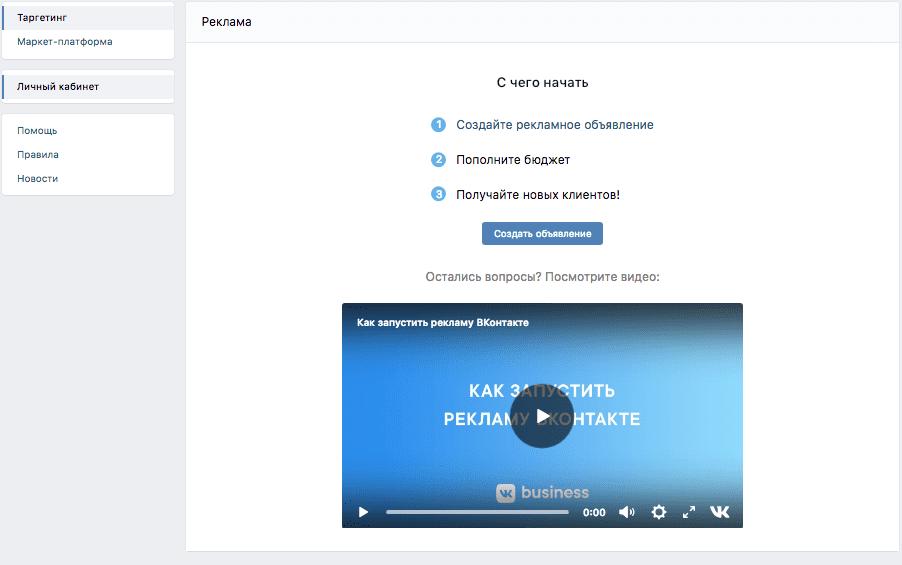Seek on the video progress bar
Image resolution: width=902 pixels, height=565 pixels.
click(x=477, y=512)
